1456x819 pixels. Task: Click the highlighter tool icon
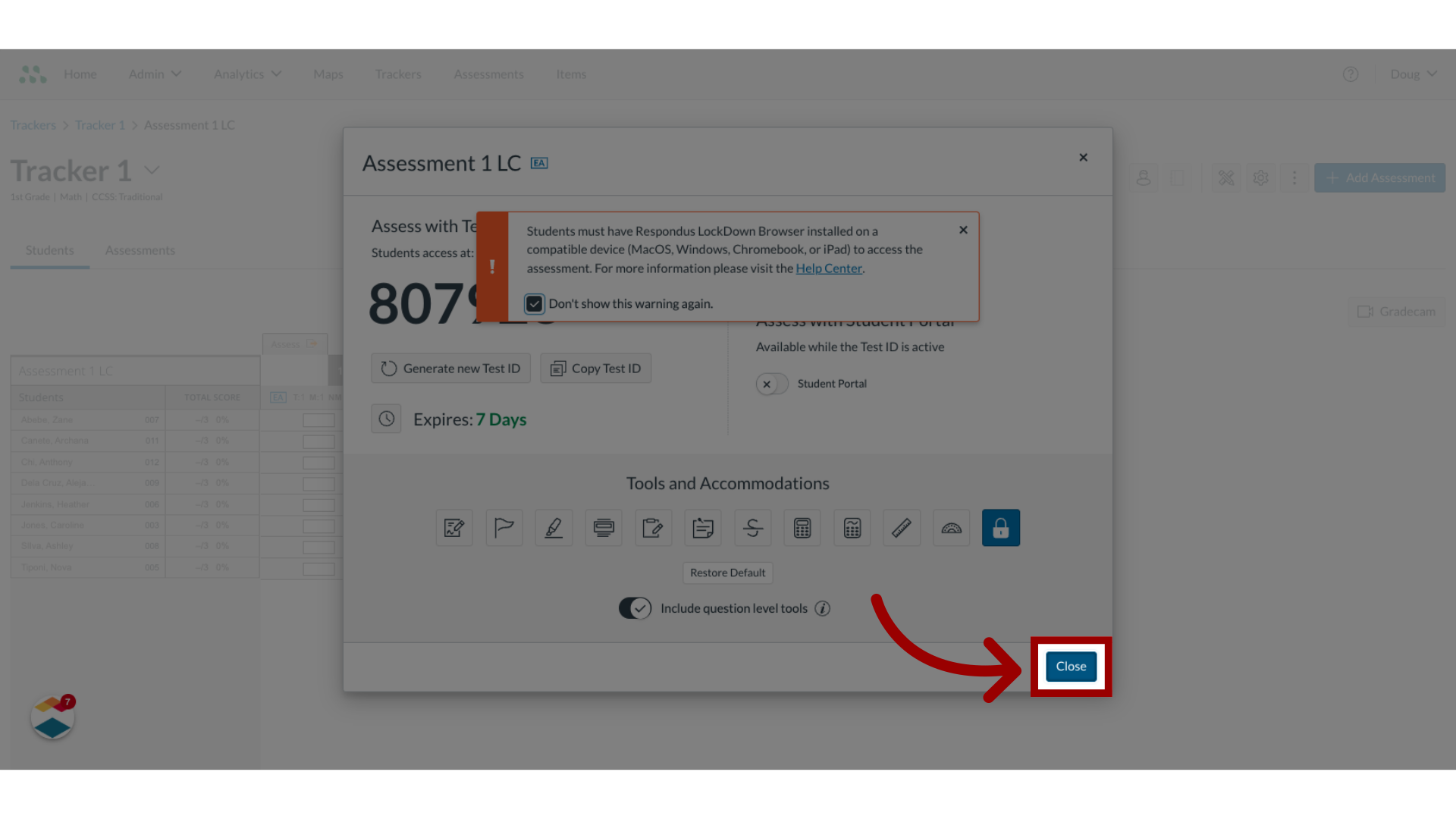point(553,527)
